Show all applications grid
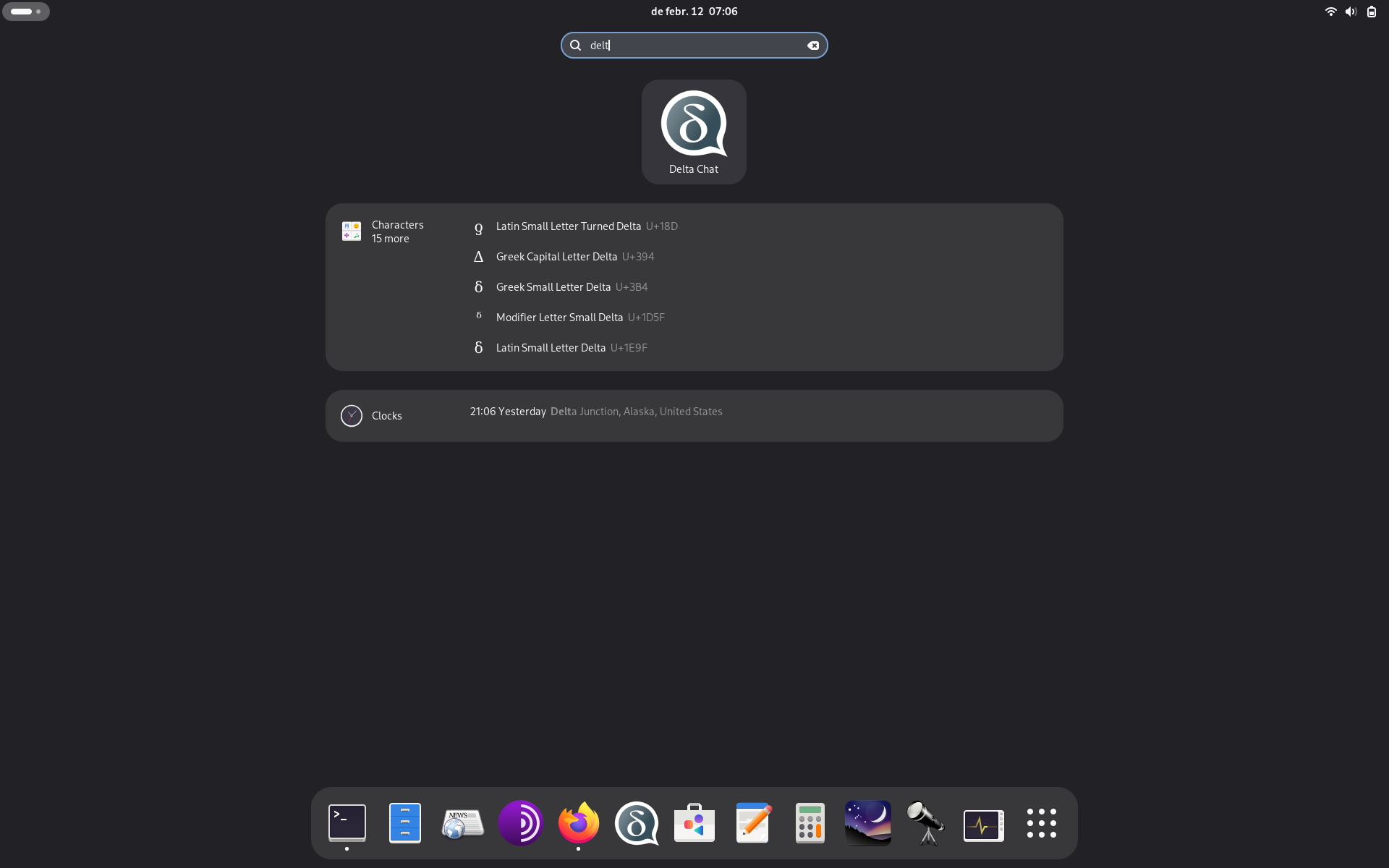The width and height of the screenshot is (1389, 868). point(1042,823)
